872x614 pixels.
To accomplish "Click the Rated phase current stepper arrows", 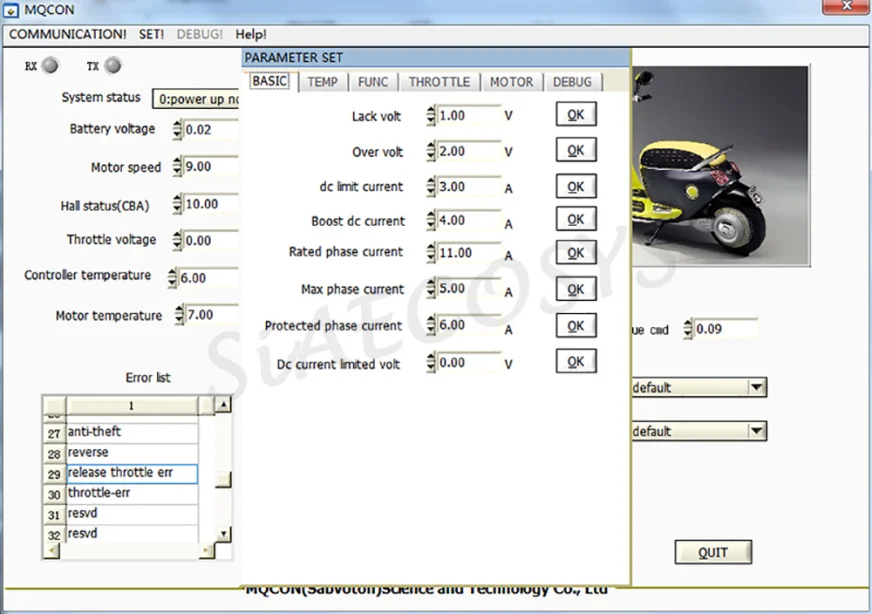I will click(x=431, y=253).
